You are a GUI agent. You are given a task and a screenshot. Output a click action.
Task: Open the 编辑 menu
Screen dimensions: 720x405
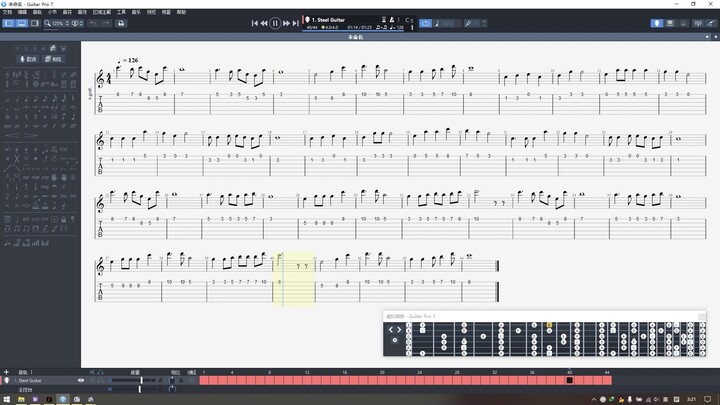coord(22,12)
